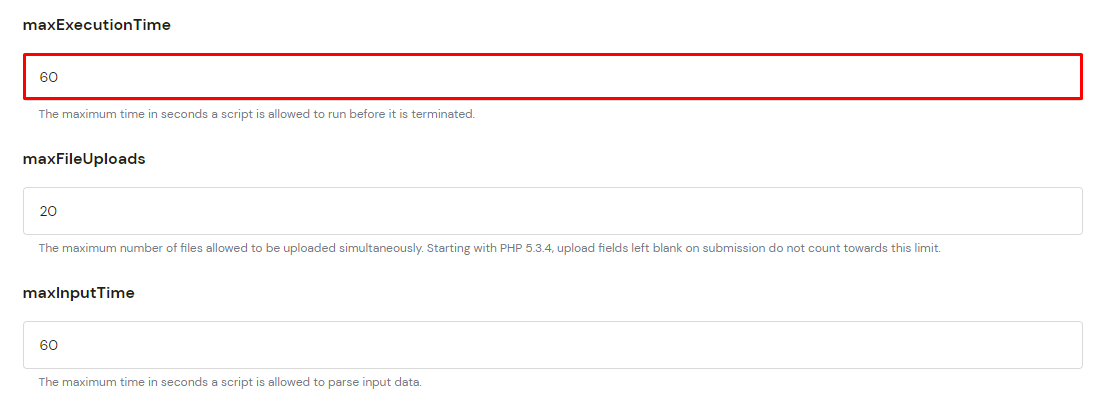Click the maxFileUploads heading label
The image size is (1105, 407).
click(x=84, y=159)
